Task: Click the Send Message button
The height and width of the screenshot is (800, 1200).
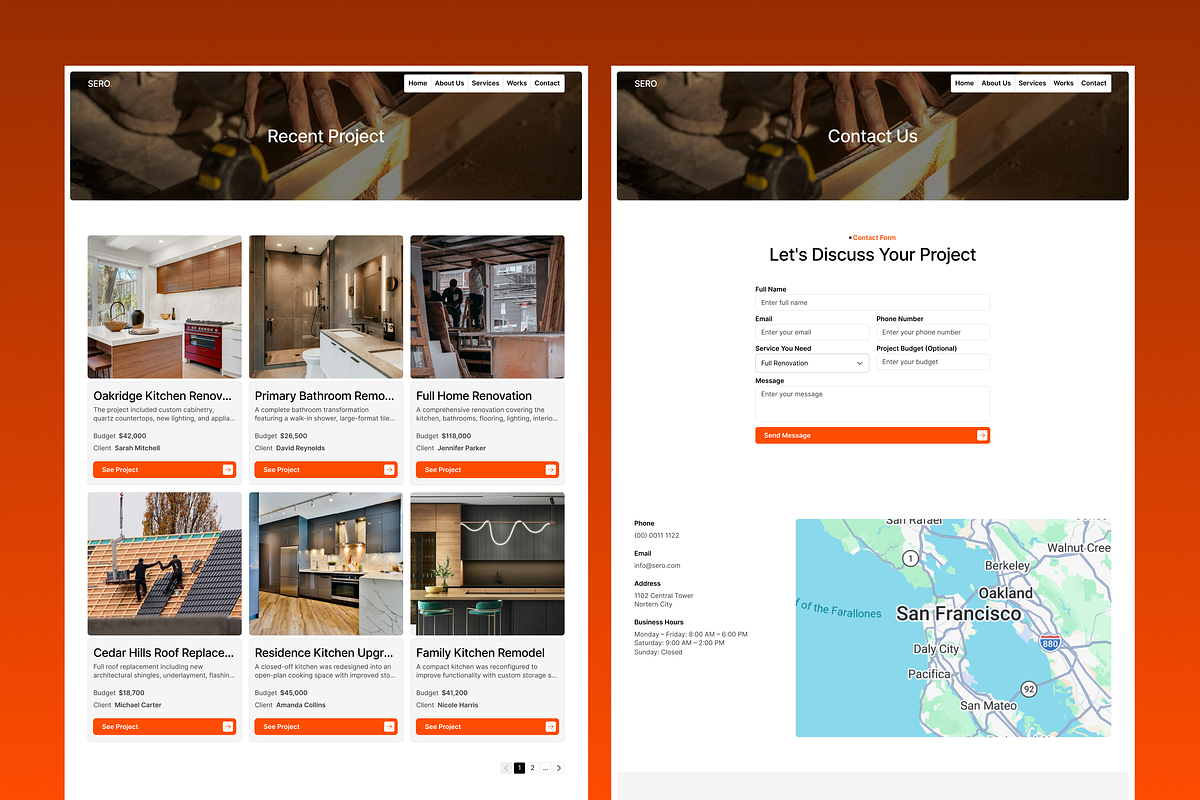Action: (x=872, y=435)
